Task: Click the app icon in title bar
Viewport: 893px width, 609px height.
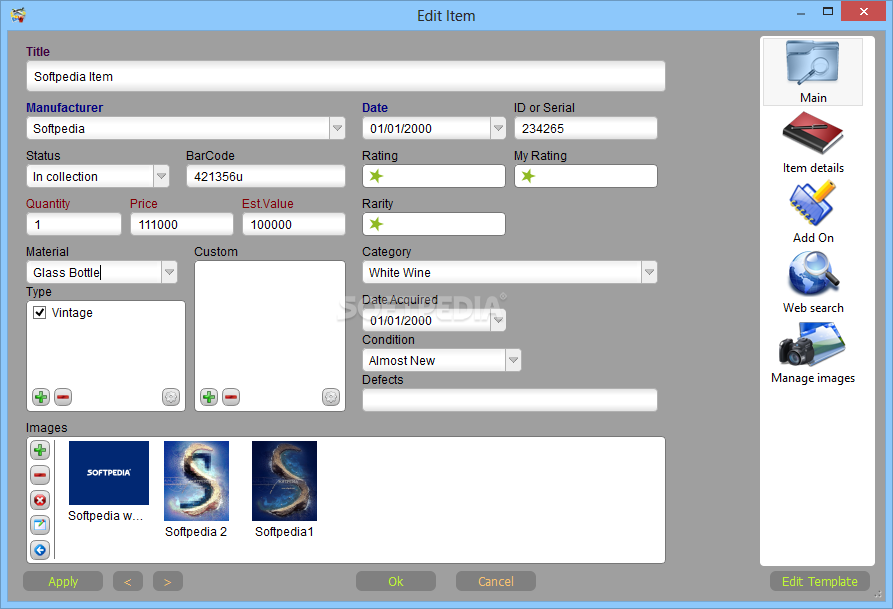Action: [x=18, y=14]
